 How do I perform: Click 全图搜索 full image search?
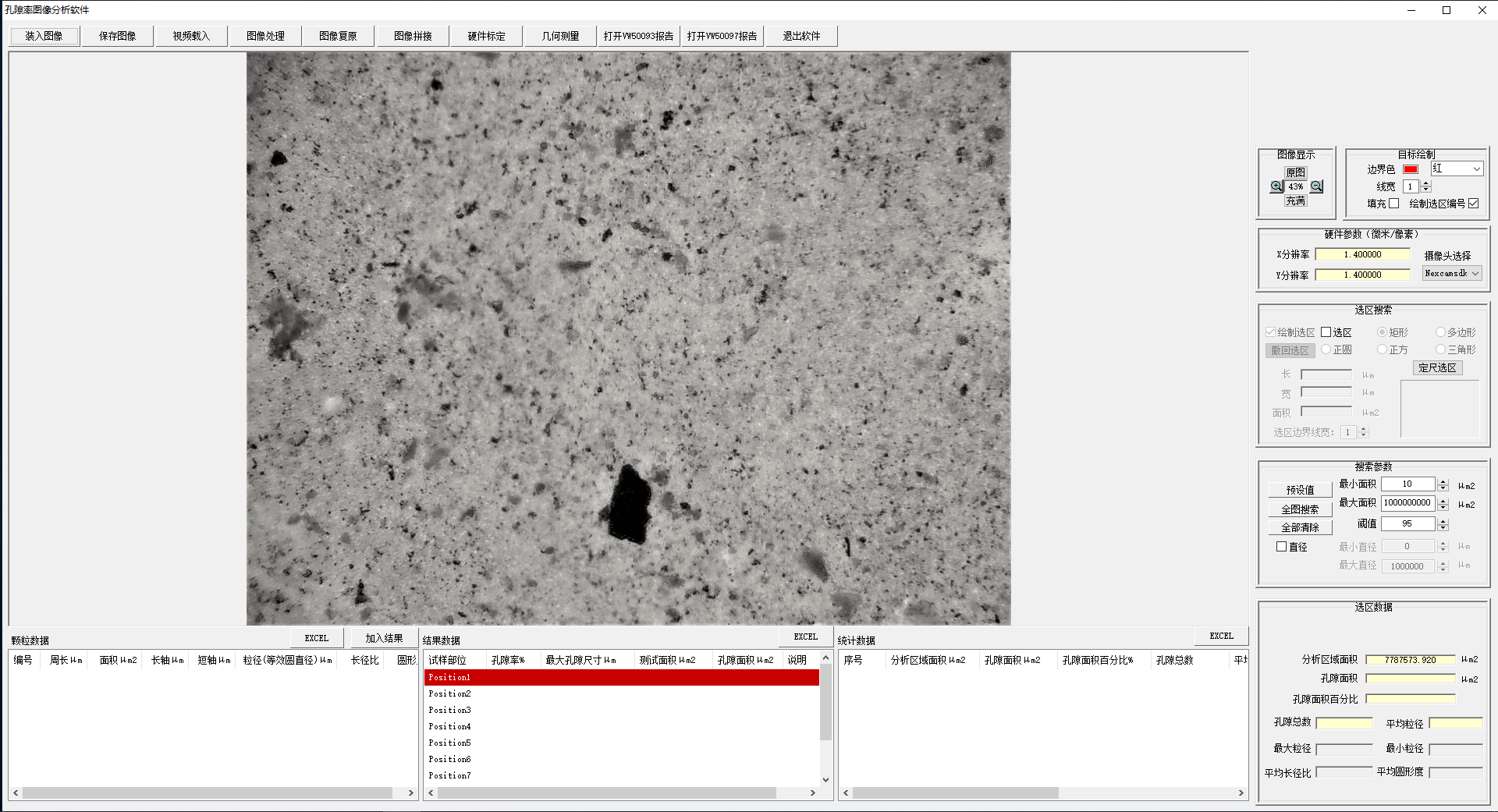[1300, 509]
